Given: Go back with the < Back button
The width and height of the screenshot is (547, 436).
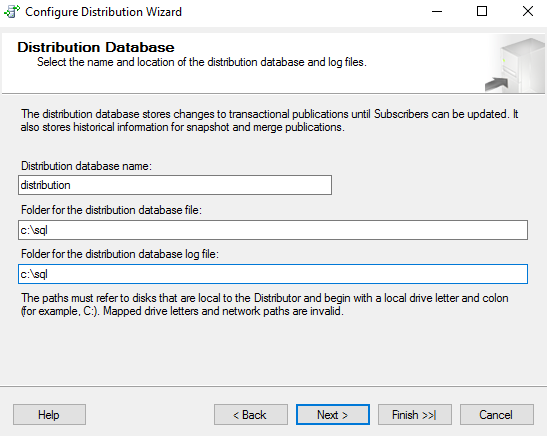Looking at the screenshot, I should point(251,415).
